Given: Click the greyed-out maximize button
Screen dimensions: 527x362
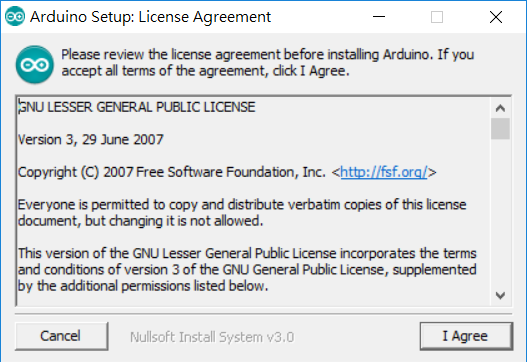Looking at the screenshot, I should pyautogui.click(x=437, y=16).
